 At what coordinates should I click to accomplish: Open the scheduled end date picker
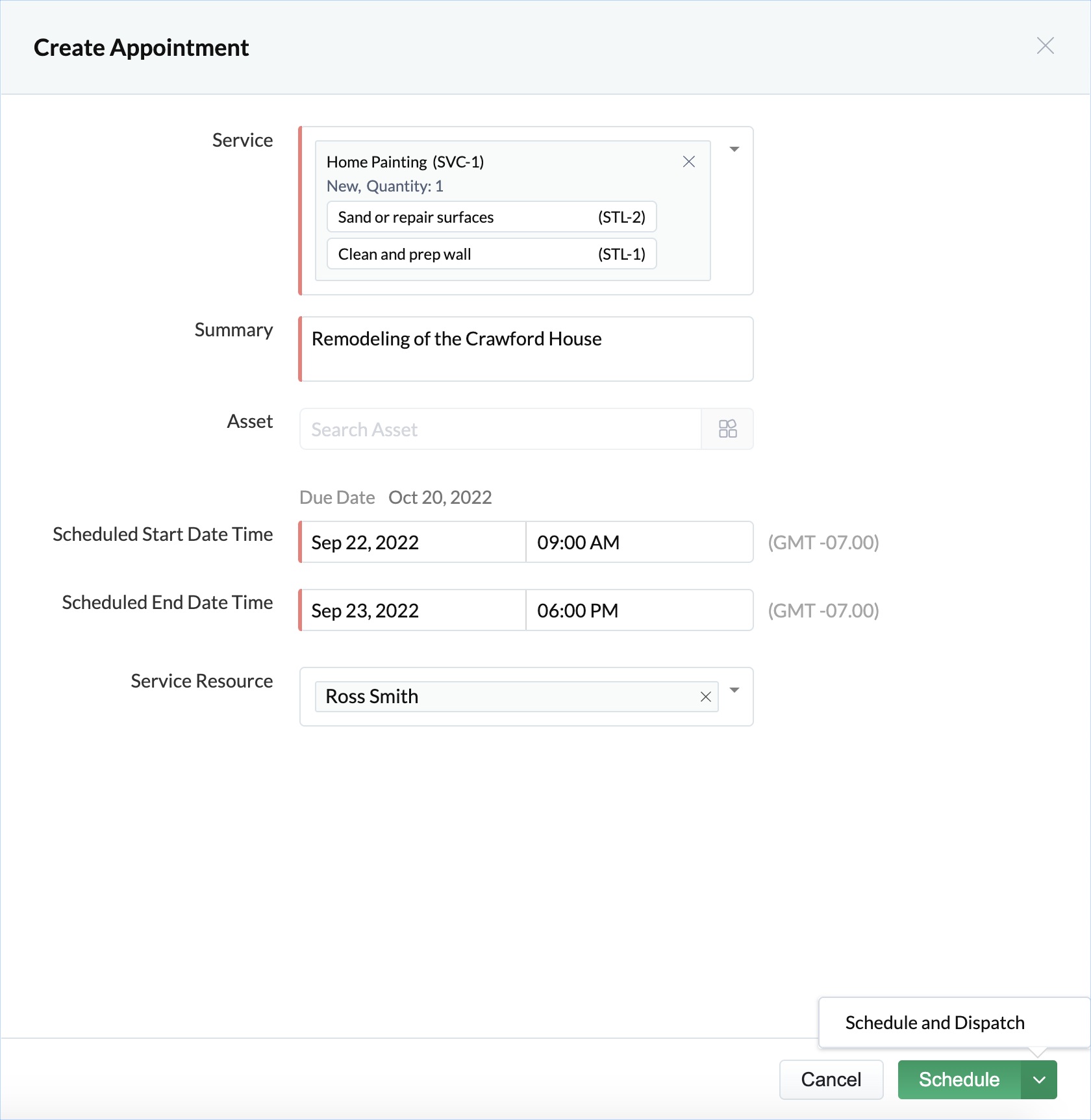412,610
